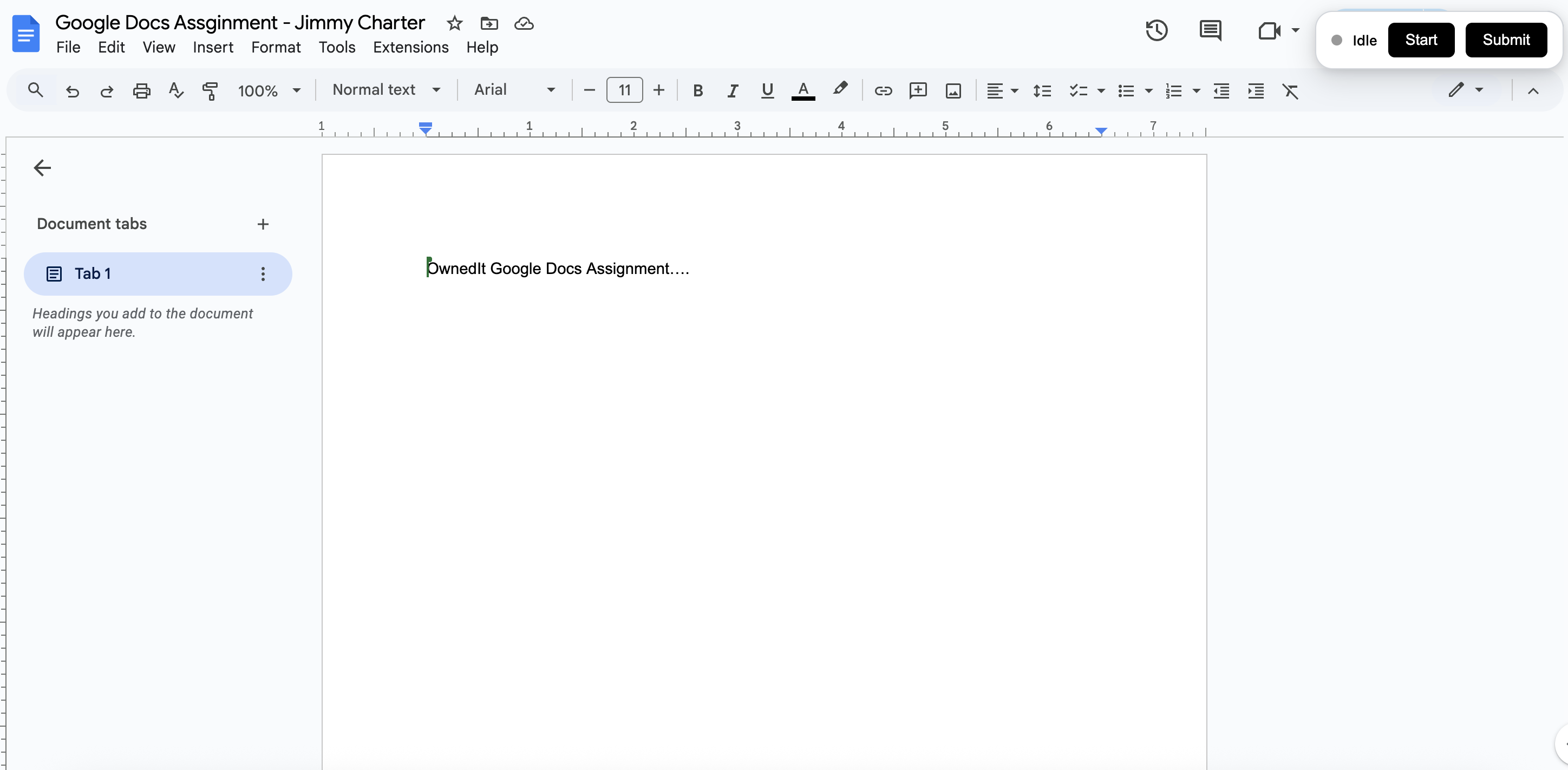Open options for Tab 1

[x=263, y=274]
